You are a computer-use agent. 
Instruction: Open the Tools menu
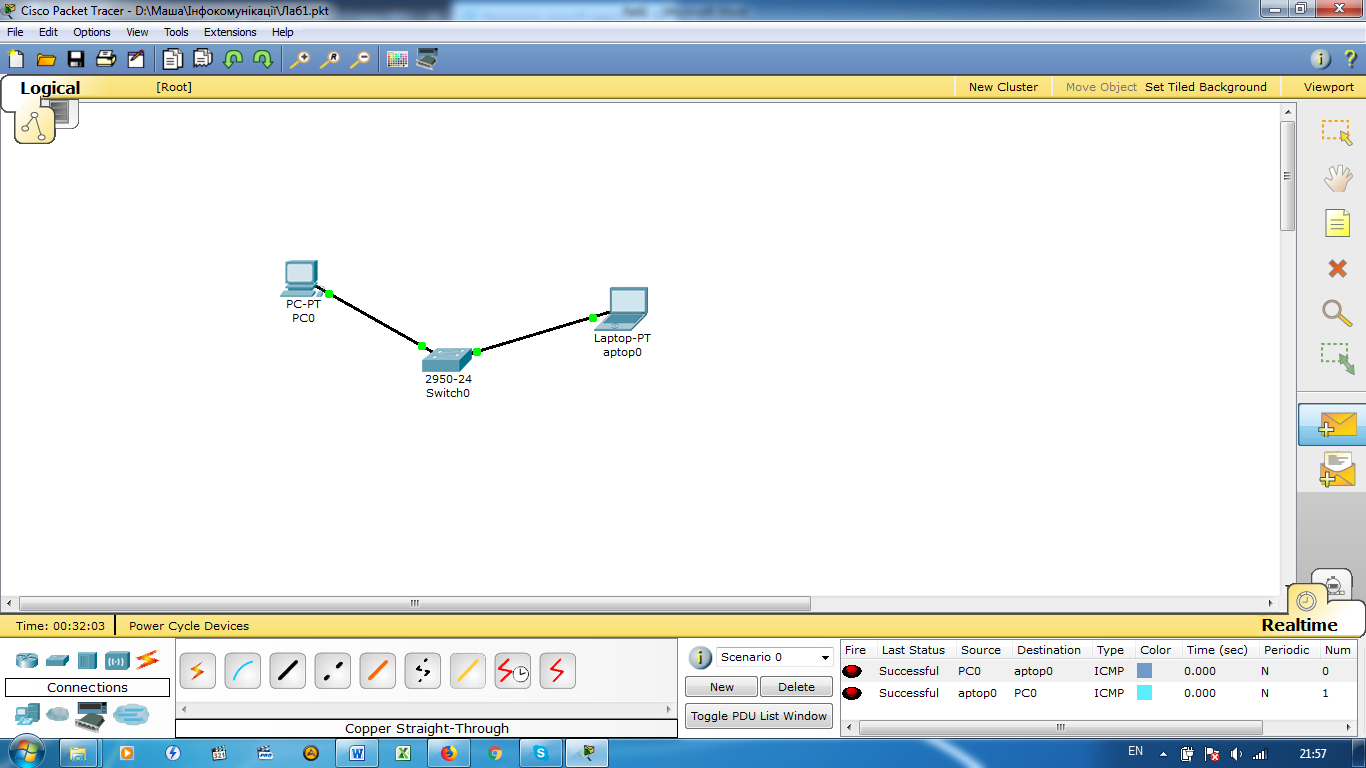click(x=176, y=32)
